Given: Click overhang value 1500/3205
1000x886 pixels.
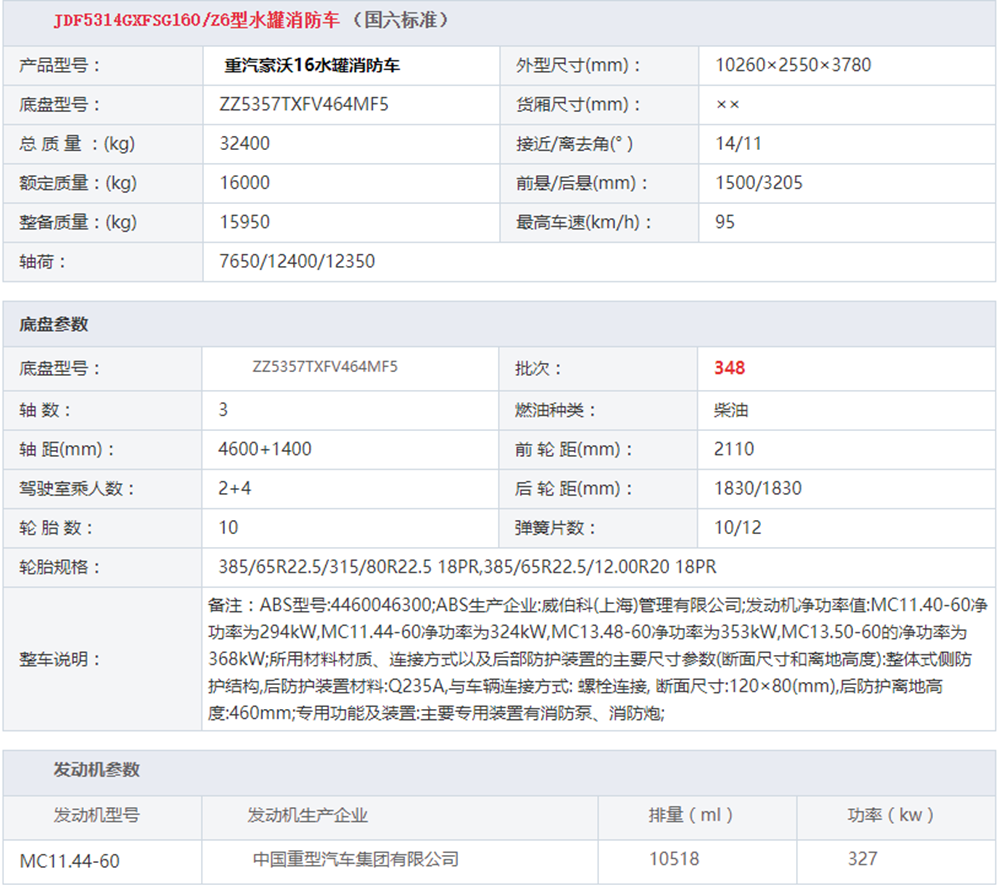Looking at the screenshot, I should click(x=759, y=183).
